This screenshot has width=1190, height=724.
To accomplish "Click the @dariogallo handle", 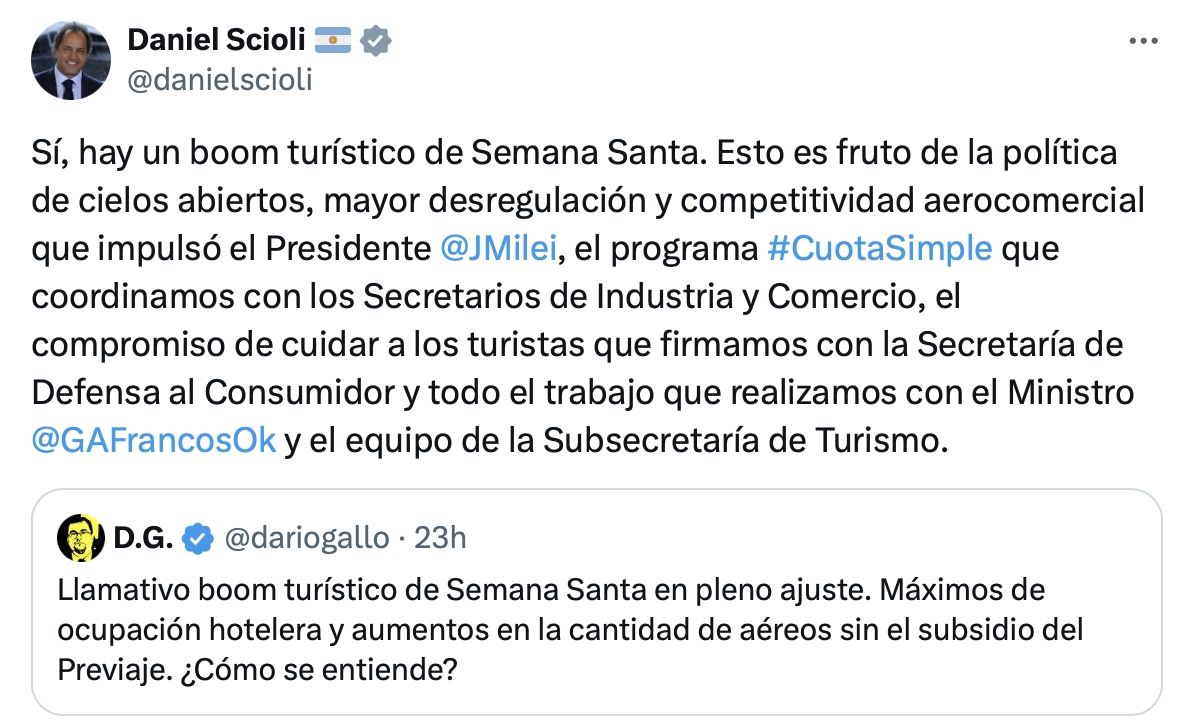I will [306, 539].
